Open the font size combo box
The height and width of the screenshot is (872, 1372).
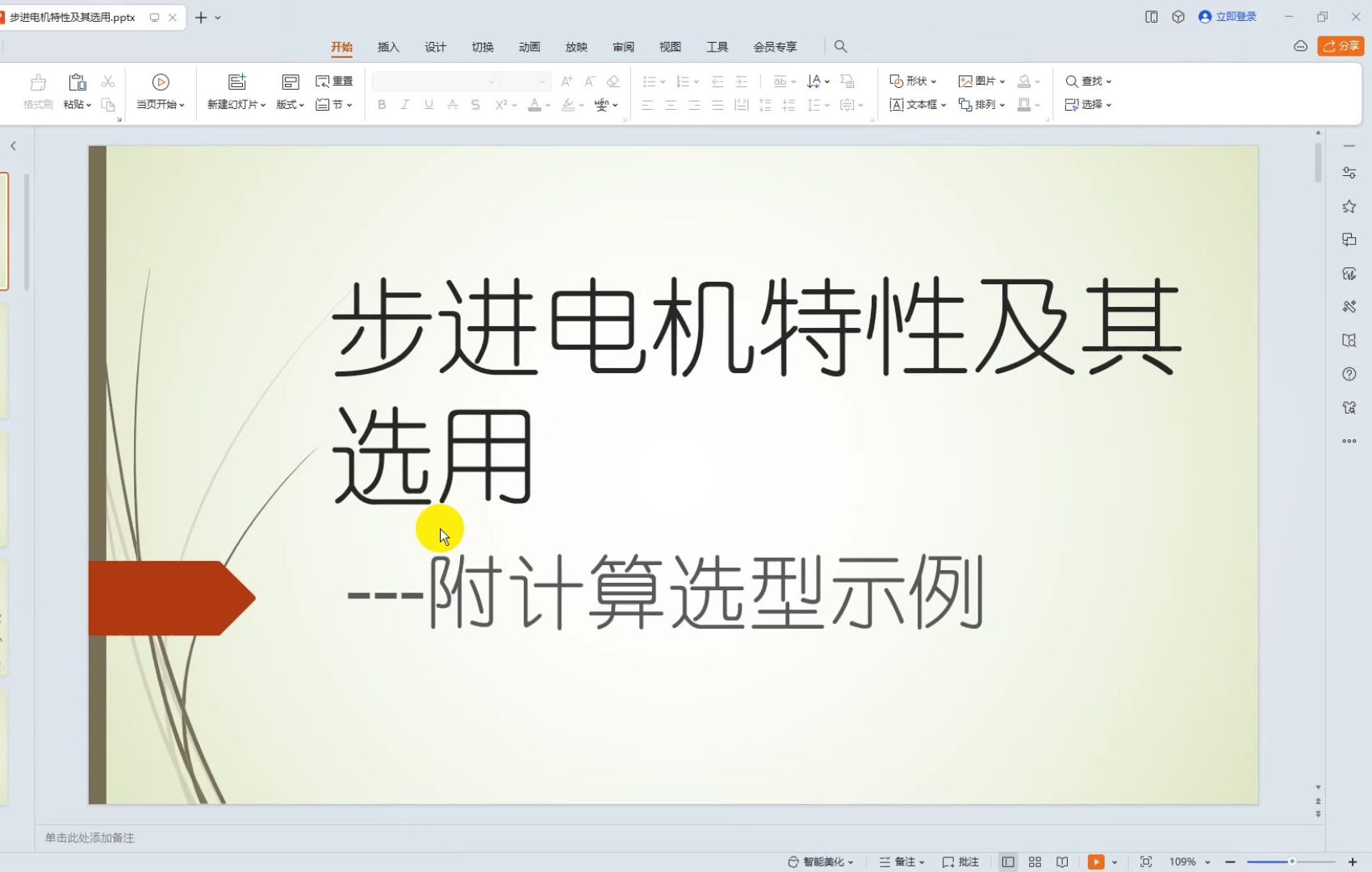[x=525, y=82]
